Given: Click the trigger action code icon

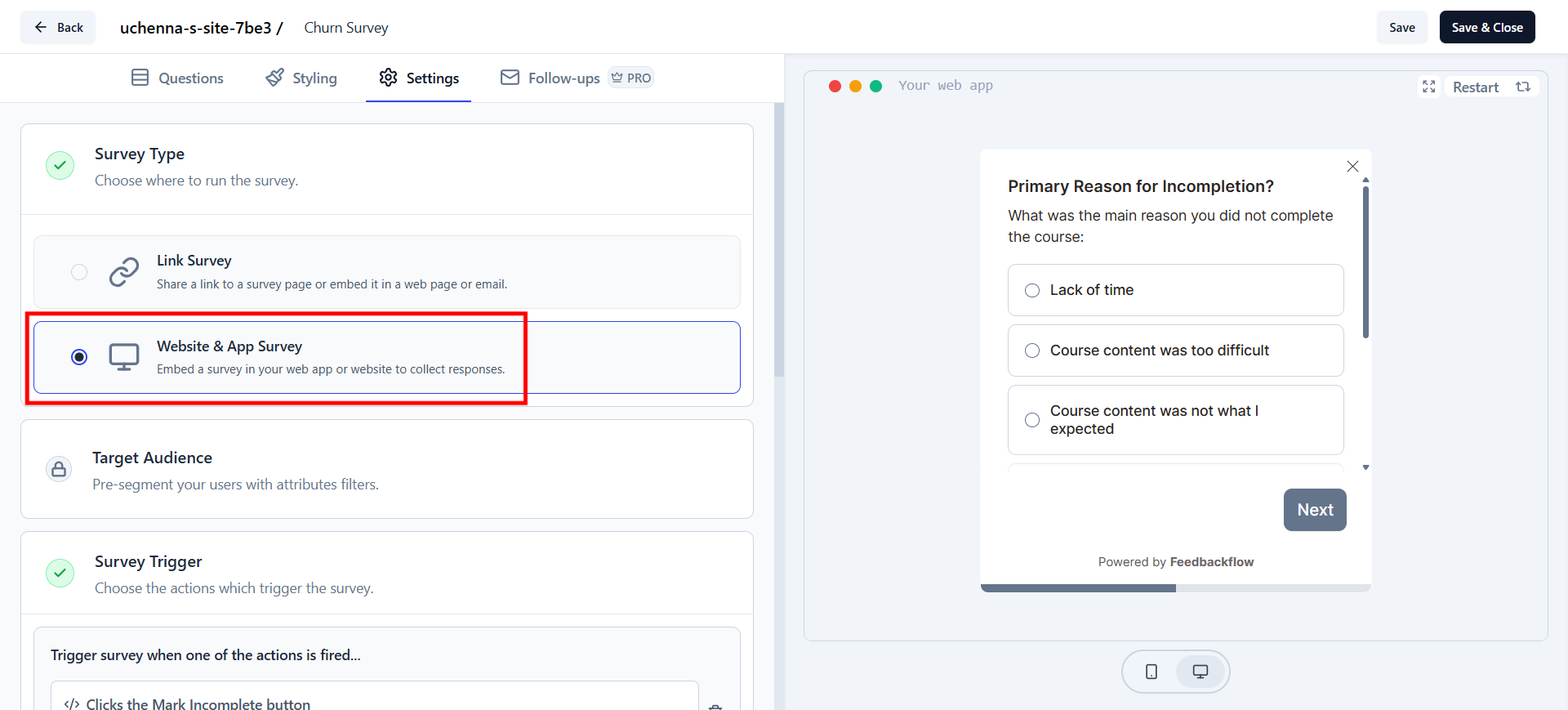Looking at the screenshot, I should pos(72,703).
